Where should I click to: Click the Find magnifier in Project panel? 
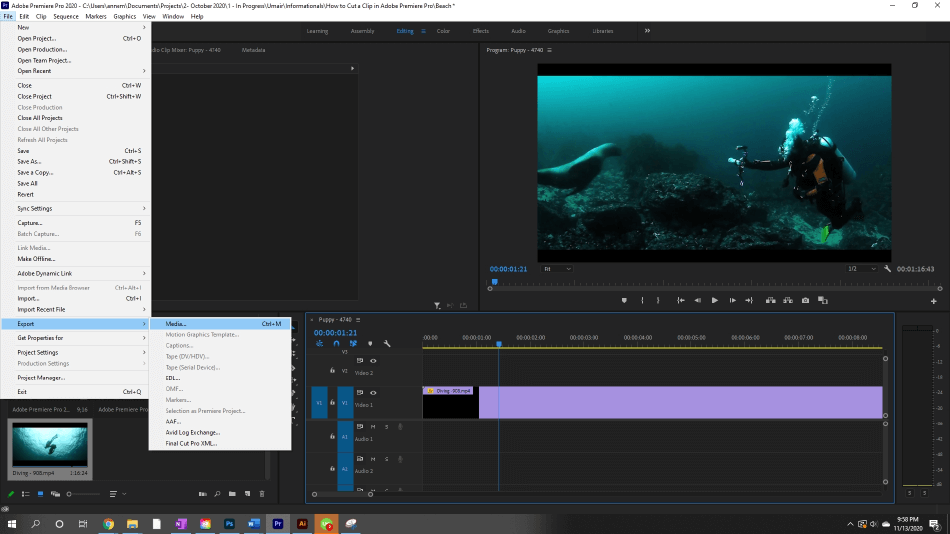point(218,494)
